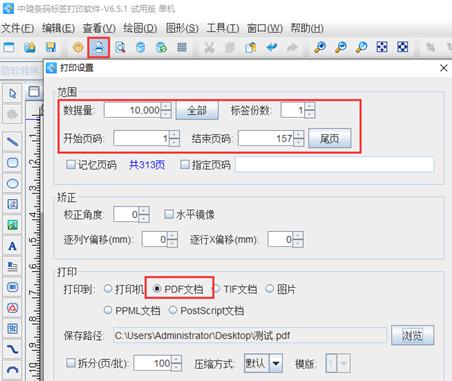Adjust the 结束页码 spinner arrows

point(299,138)
